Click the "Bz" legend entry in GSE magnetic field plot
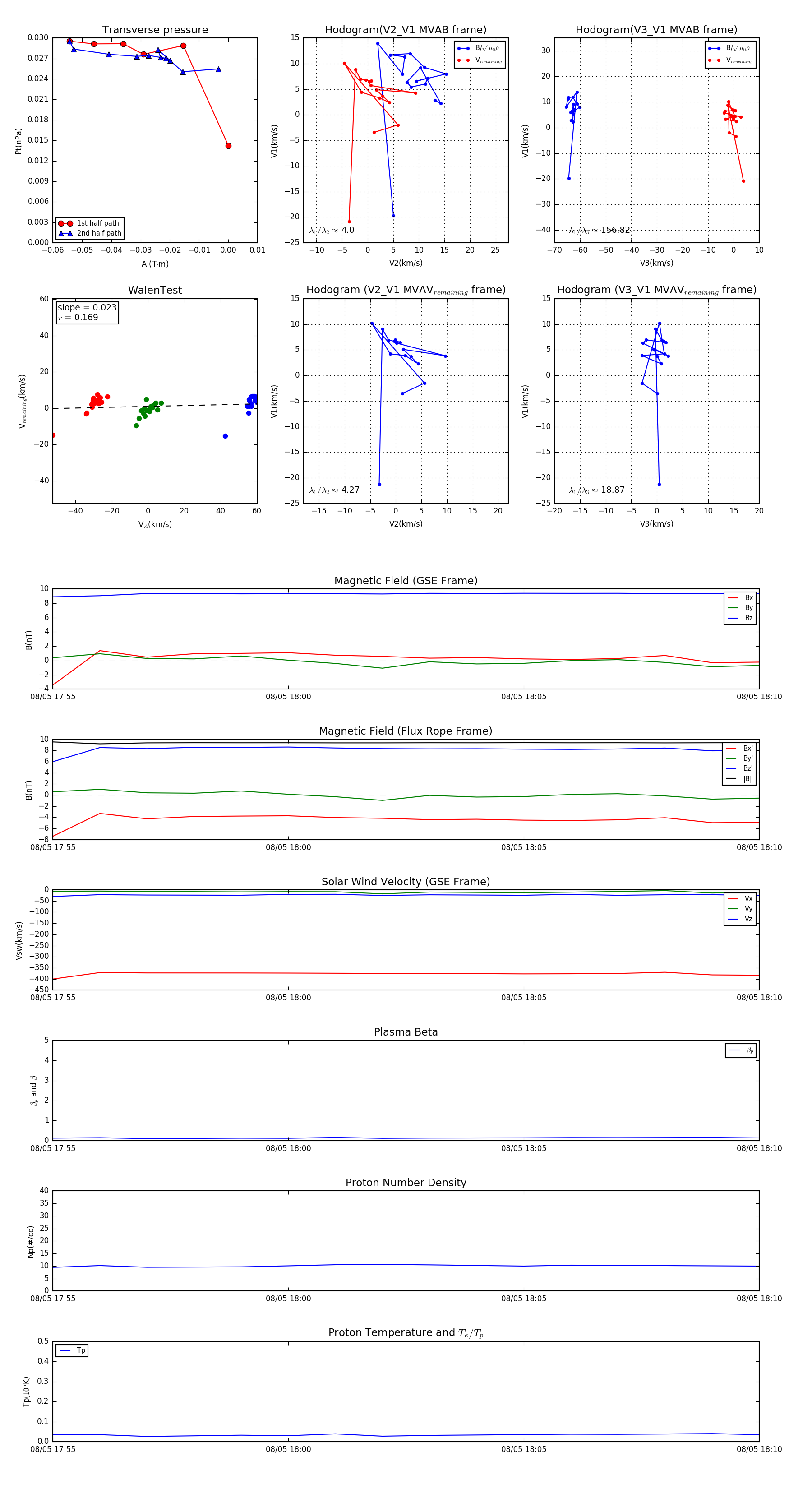 pyautogui.click(x=740, y=619)
